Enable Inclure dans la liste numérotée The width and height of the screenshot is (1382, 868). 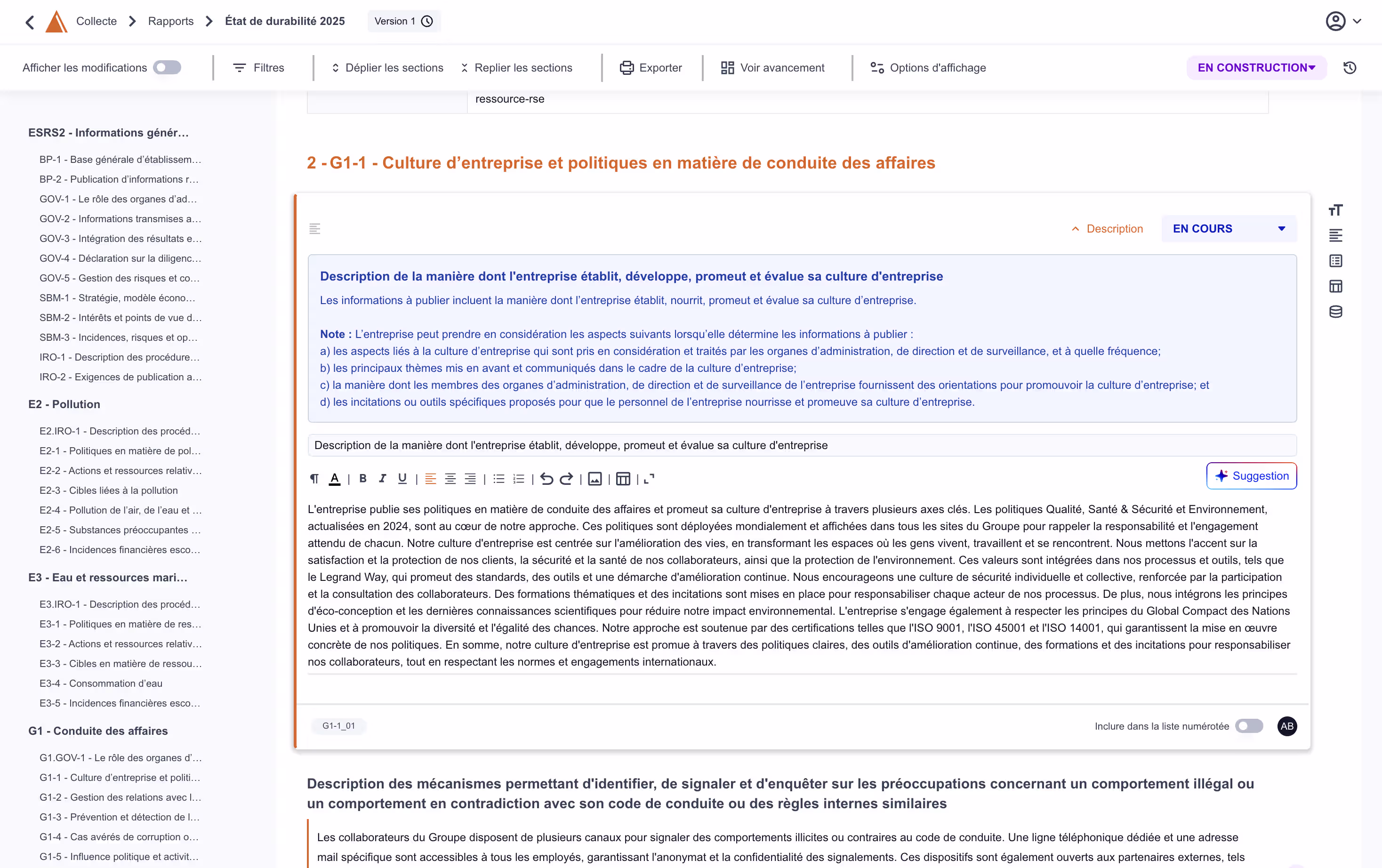(1249, 726)
